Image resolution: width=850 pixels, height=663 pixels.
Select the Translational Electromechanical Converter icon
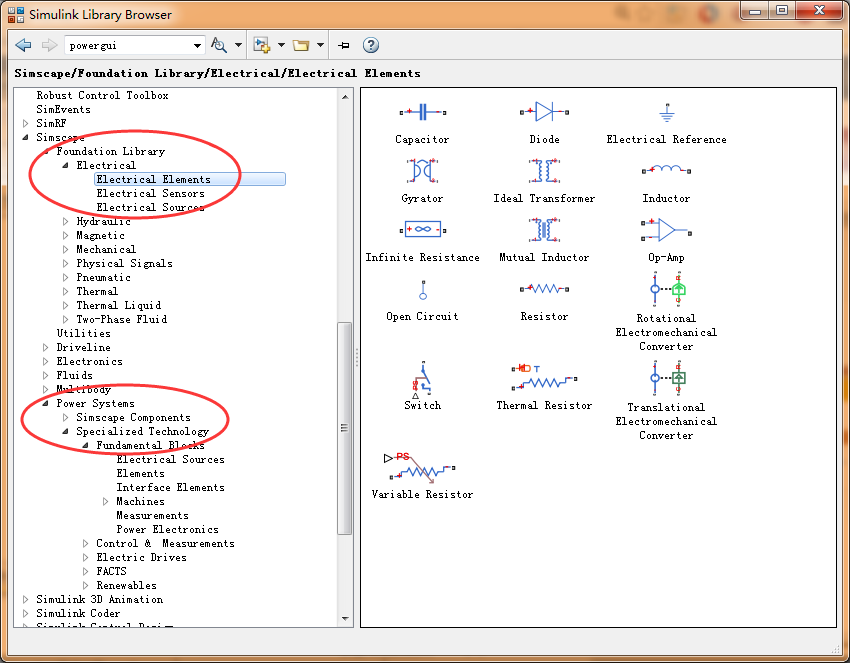667,378
